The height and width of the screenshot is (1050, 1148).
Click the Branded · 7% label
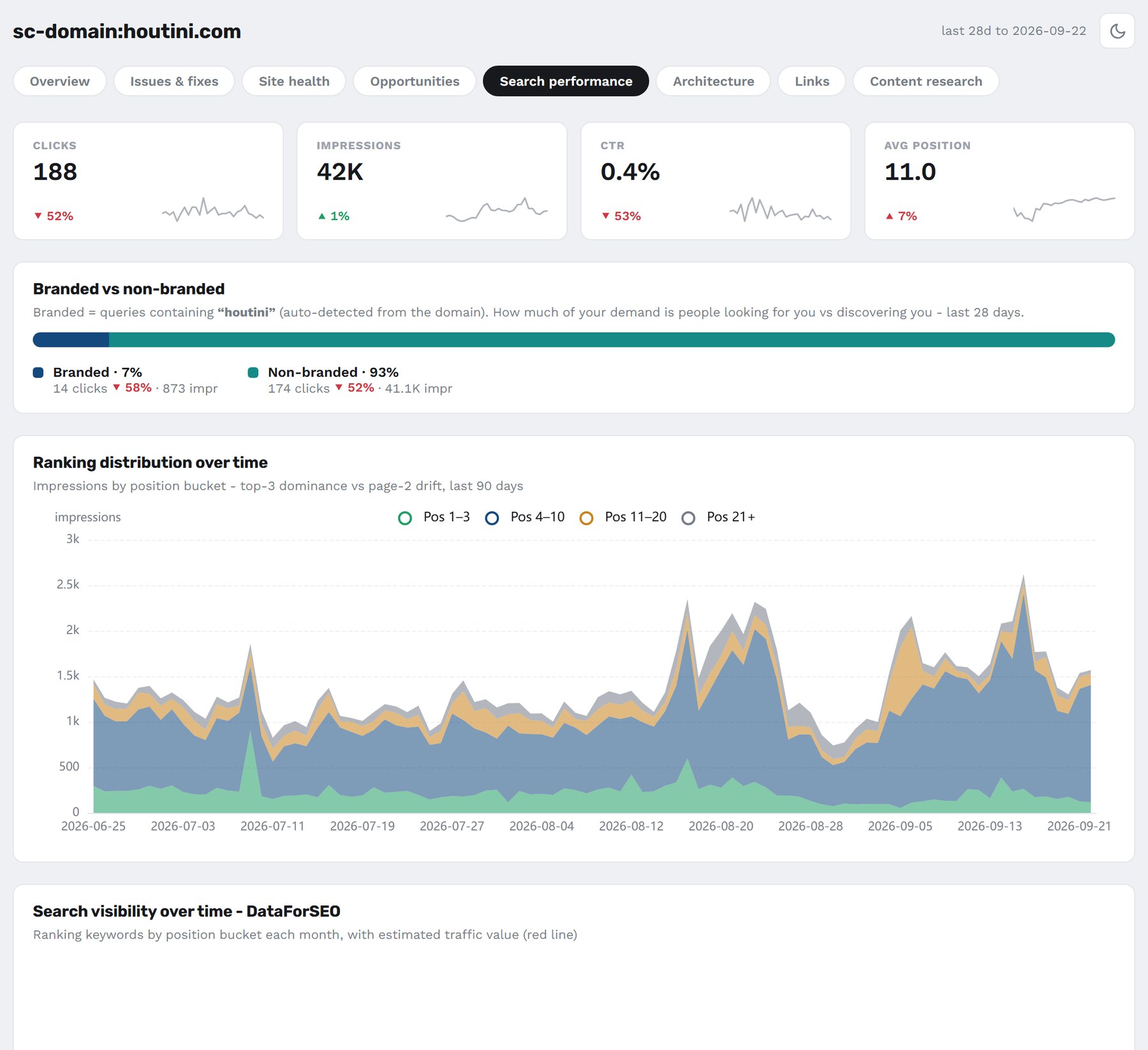(x=98, y=372)
